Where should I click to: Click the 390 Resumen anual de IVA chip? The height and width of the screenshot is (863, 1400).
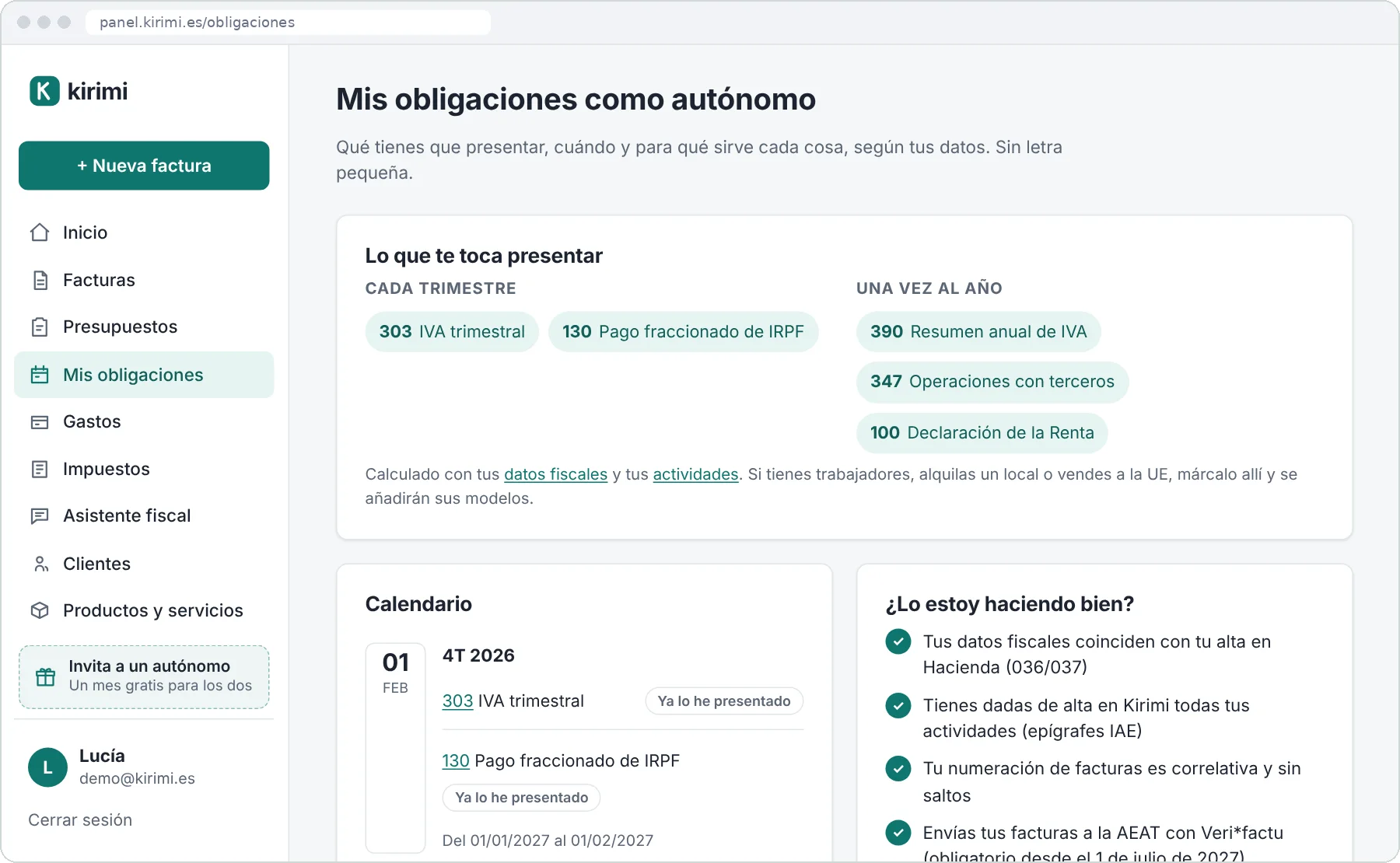click(978, 332)
